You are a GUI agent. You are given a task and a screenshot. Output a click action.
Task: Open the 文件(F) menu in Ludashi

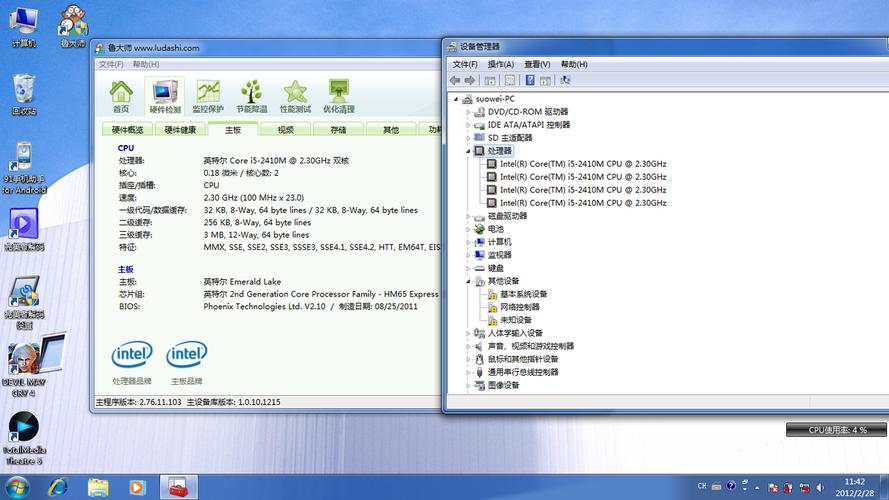(111, 65)
